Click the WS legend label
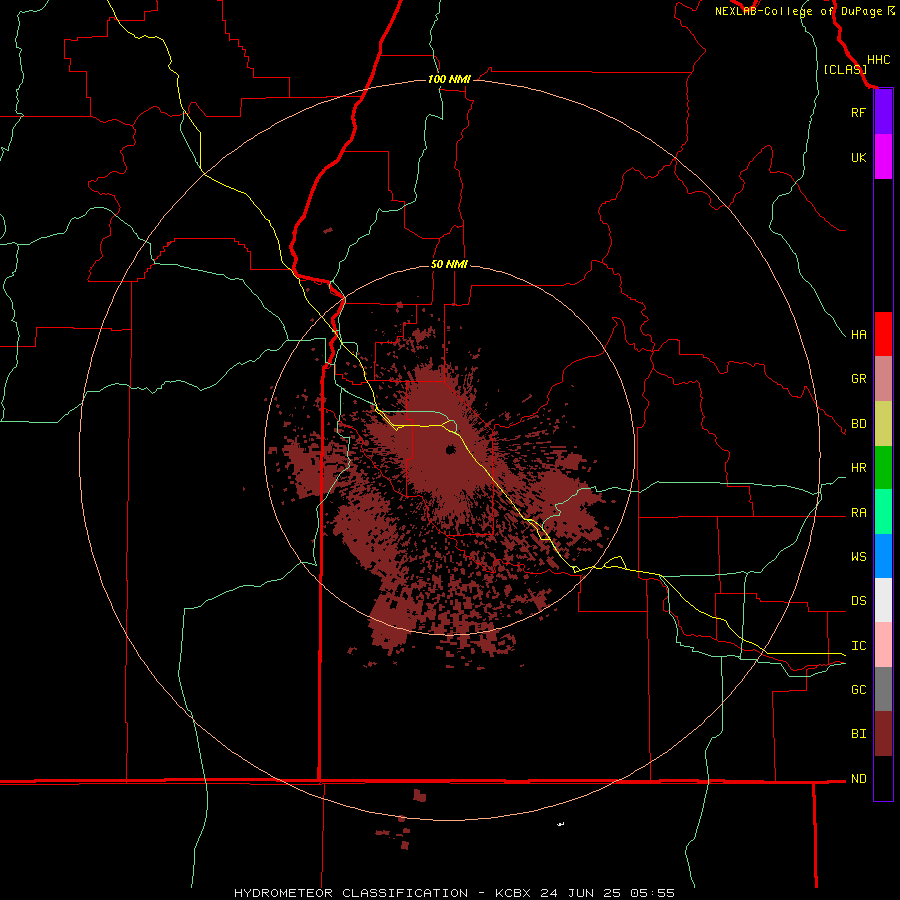 [858, 557]
